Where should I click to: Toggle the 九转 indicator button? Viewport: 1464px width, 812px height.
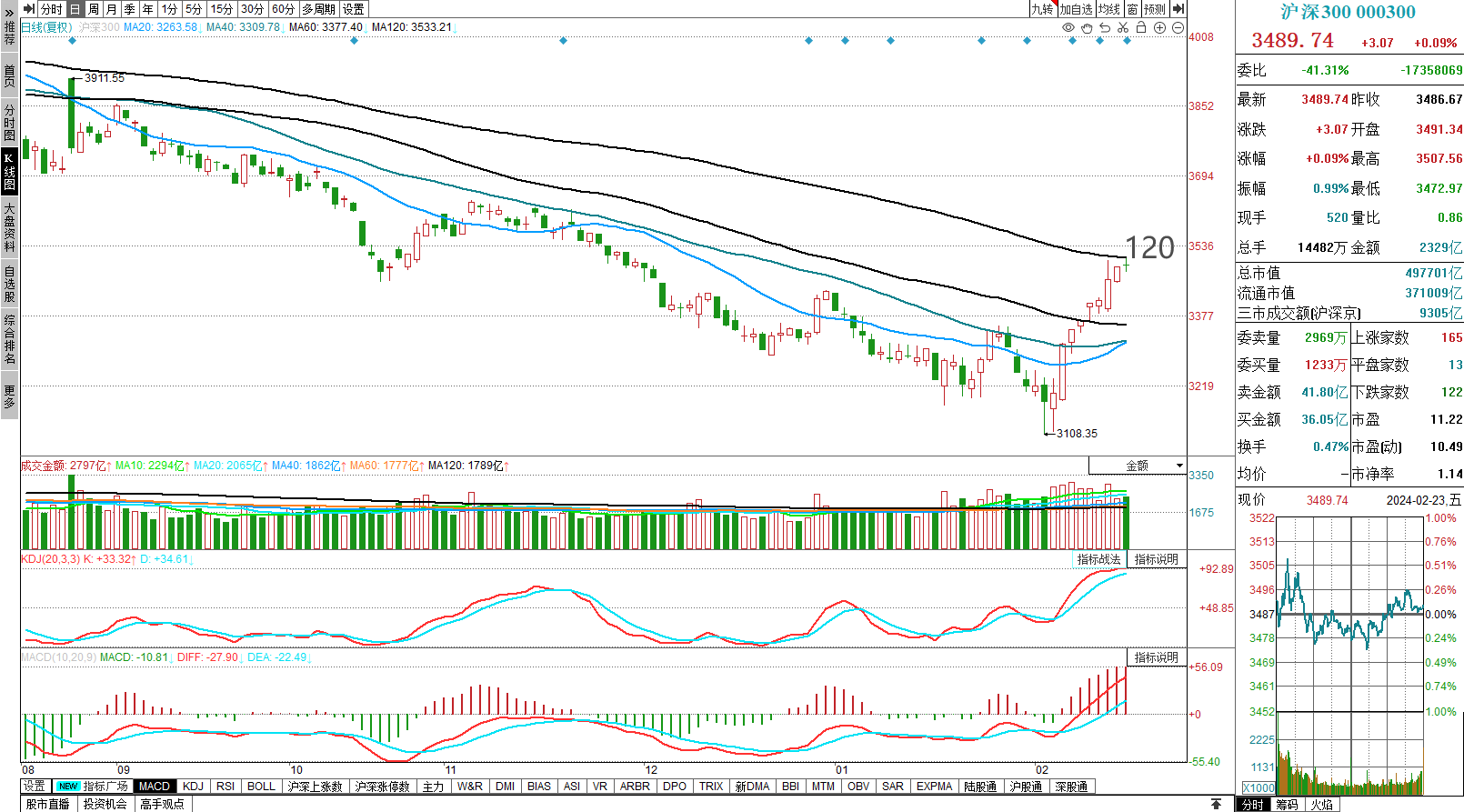coord(1042,9)
